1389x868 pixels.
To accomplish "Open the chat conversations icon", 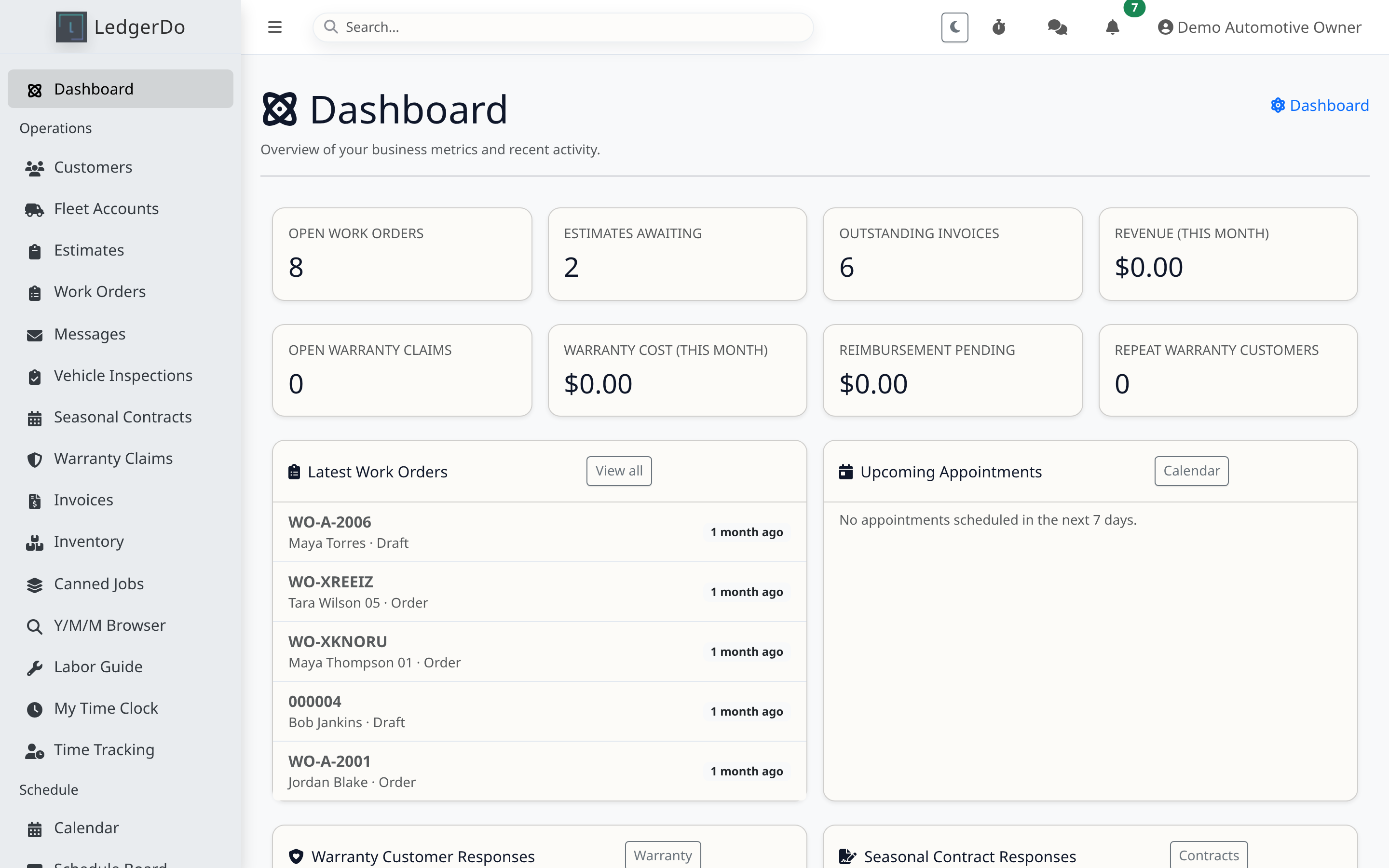I will tap(1057, 27).
